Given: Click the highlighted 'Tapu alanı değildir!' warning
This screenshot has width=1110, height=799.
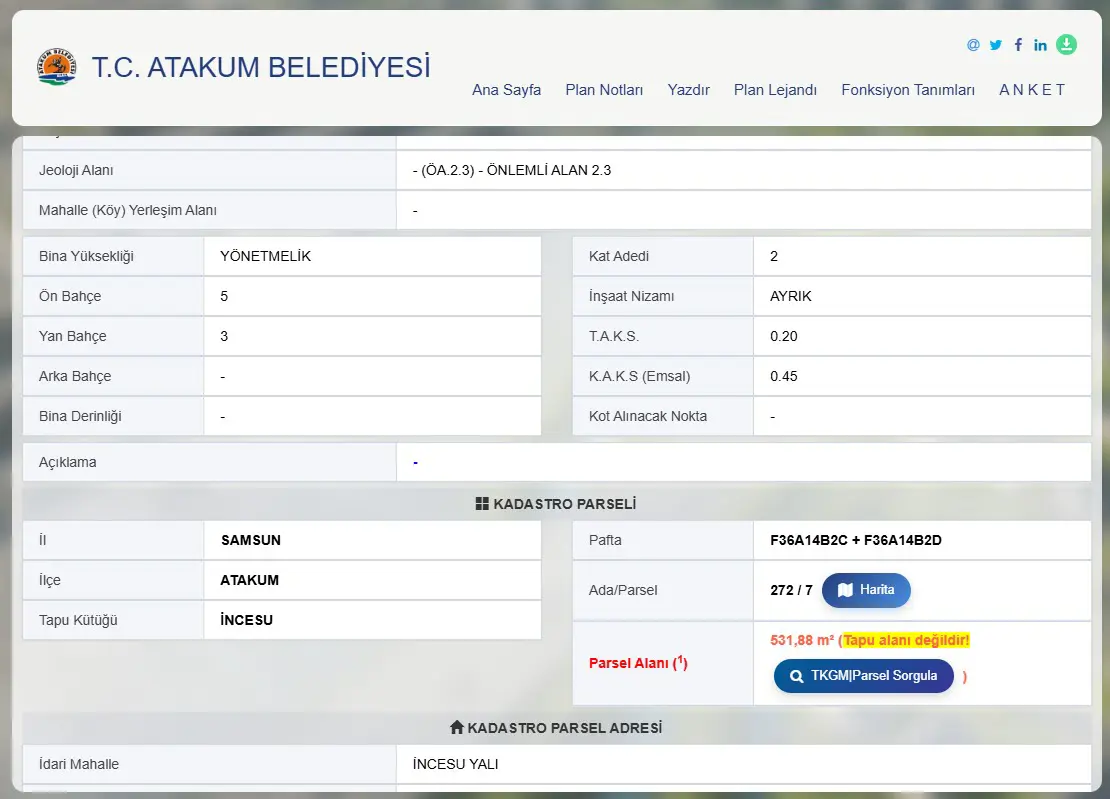Looking at the screenshot, I should point(905,640).
